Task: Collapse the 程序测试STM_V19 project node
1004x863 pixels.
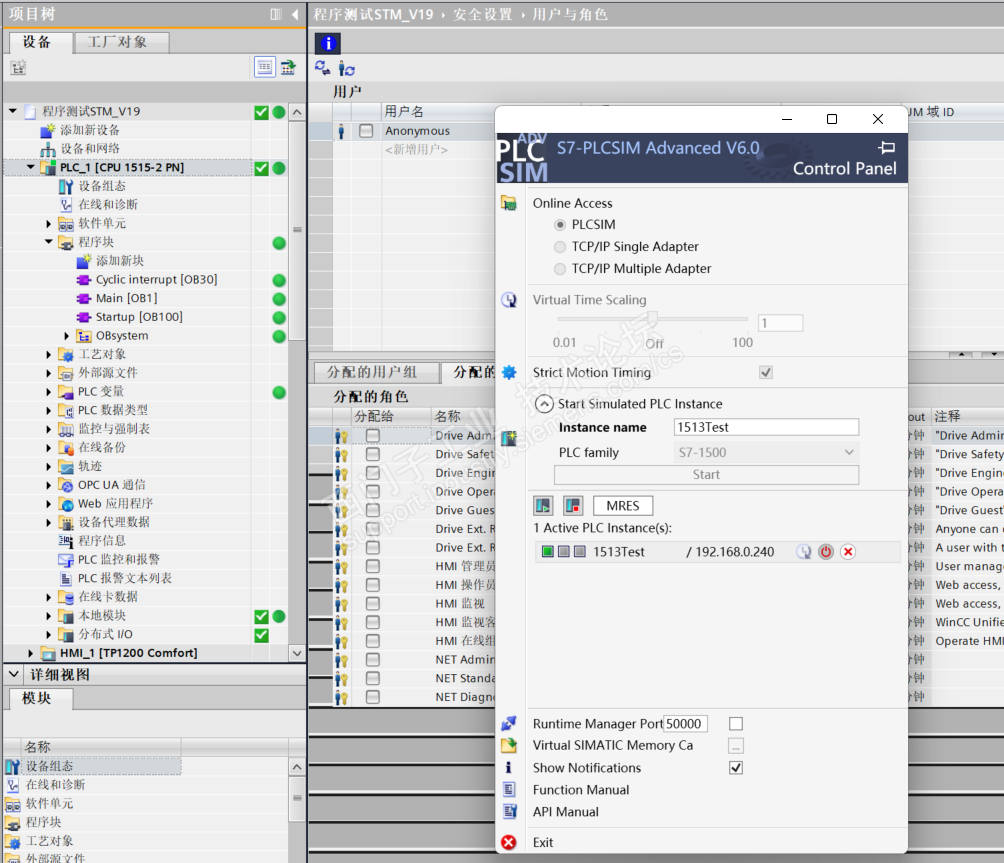Action: [x=13, y=111]
